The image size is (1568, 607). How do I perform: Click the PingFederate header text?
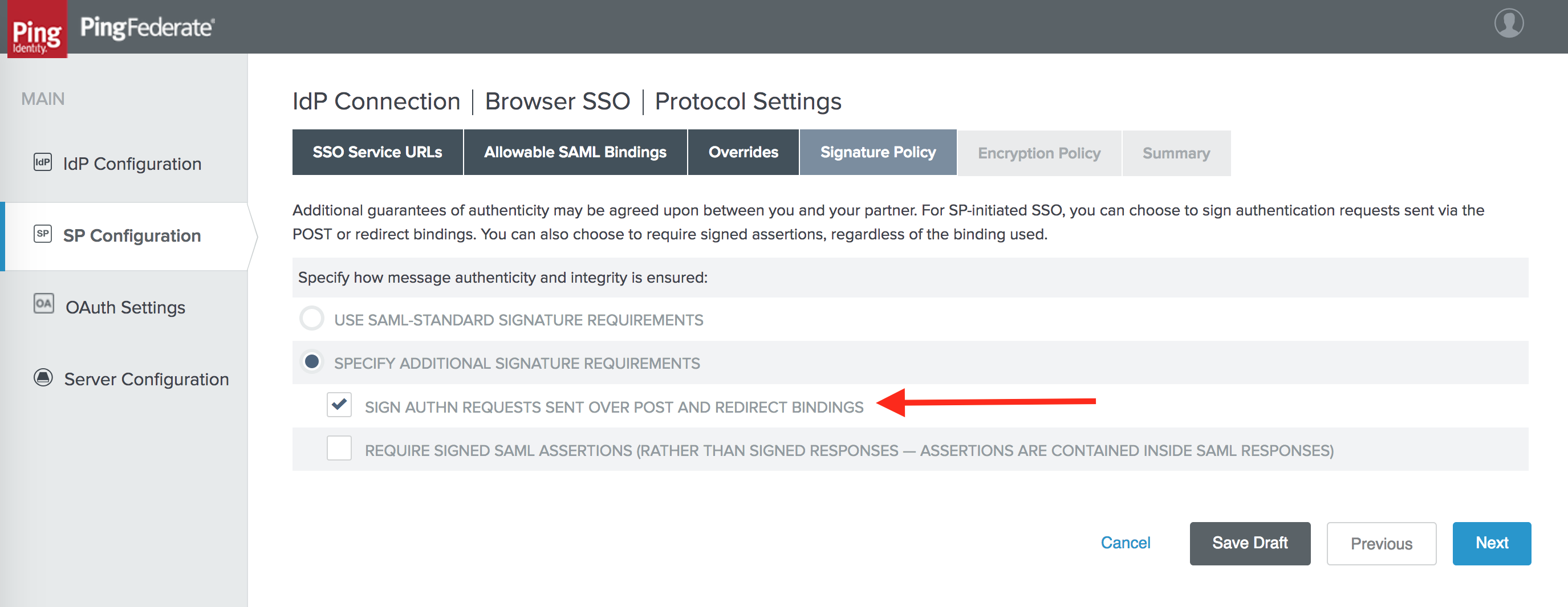click(x=146, y=27)
